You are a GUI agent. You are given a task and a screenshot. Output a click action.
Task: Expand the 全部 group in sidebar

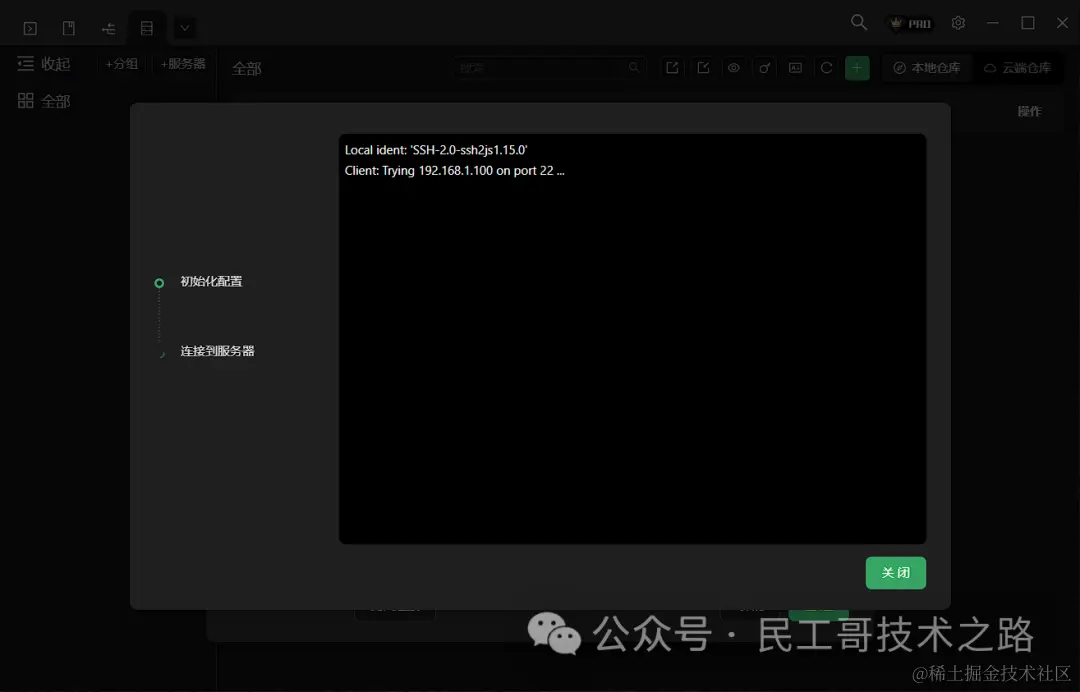click(x=44, y=100)
